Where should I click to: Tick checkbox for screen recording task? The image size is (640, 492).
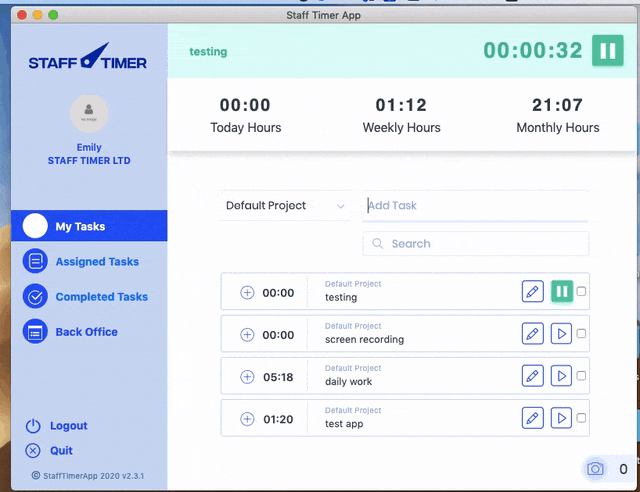pyautogui.click(x=581, y=334)
